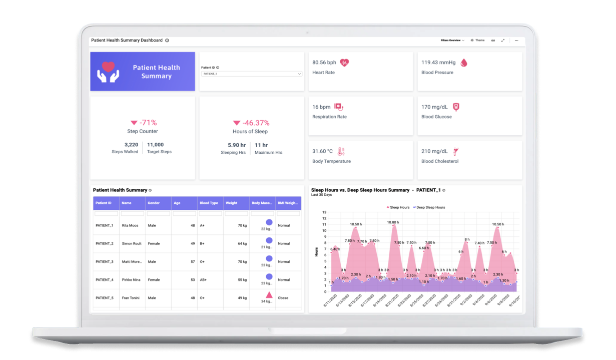Click the Weight column filter field
Viewport: 616px width, 360px height.
click(236, 213)
